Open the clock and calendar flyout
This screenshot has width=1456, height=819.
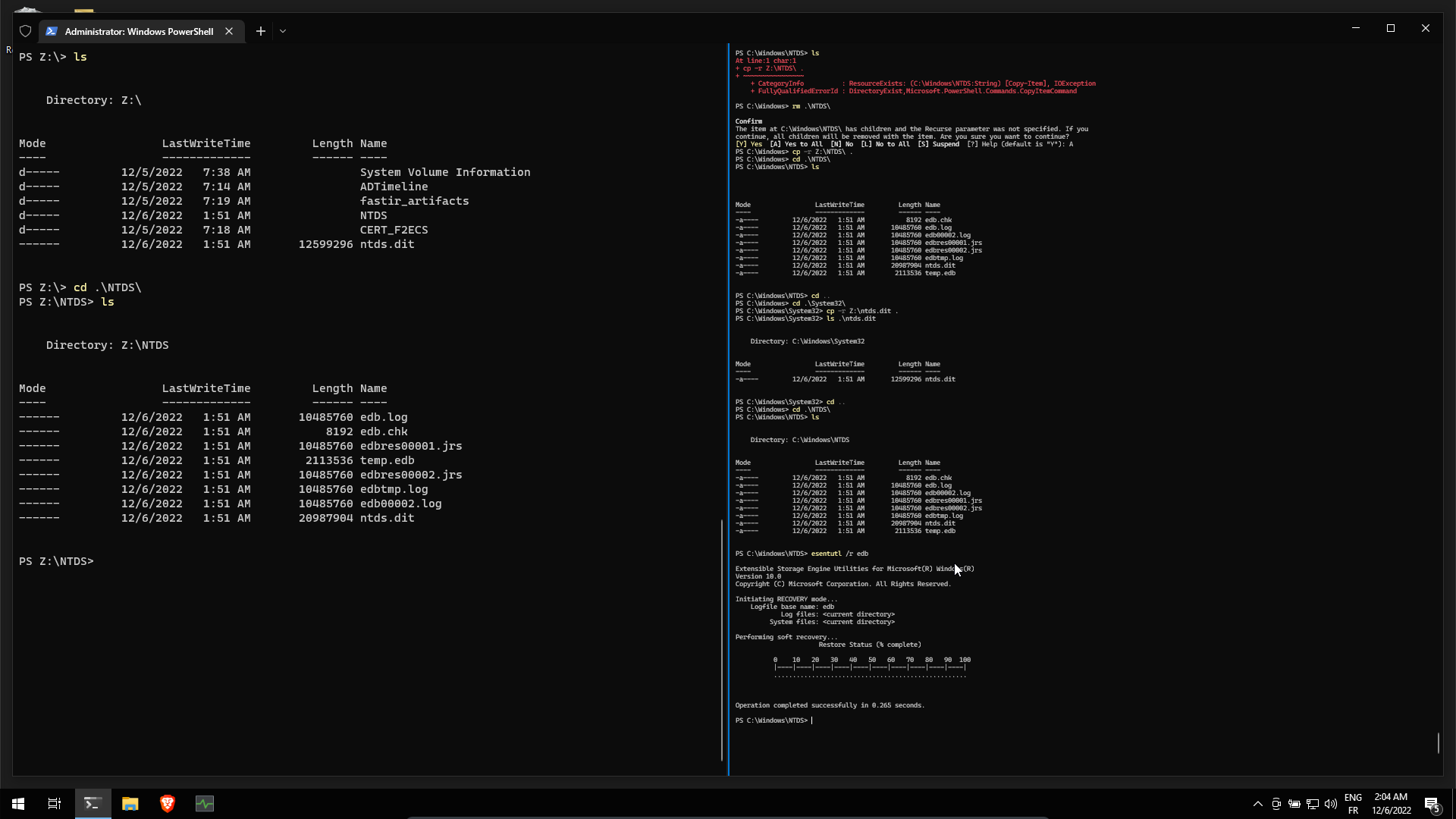tap(1391, 804)
